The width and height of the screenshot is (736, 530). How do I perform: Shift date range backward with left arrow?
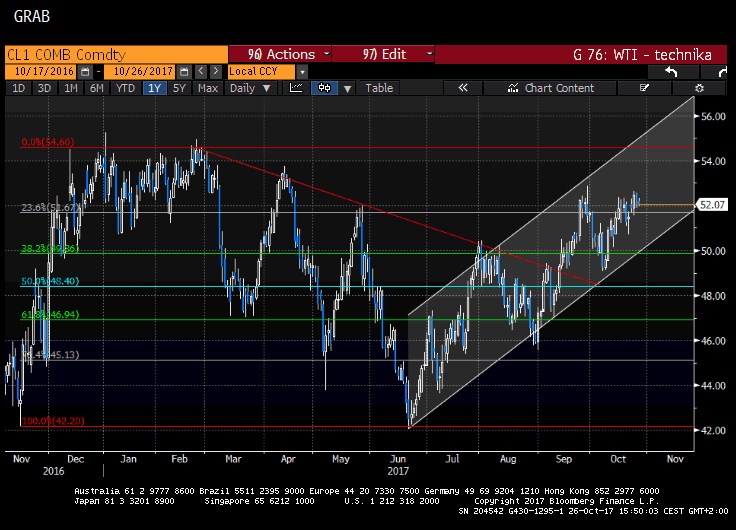pos(201,71)
